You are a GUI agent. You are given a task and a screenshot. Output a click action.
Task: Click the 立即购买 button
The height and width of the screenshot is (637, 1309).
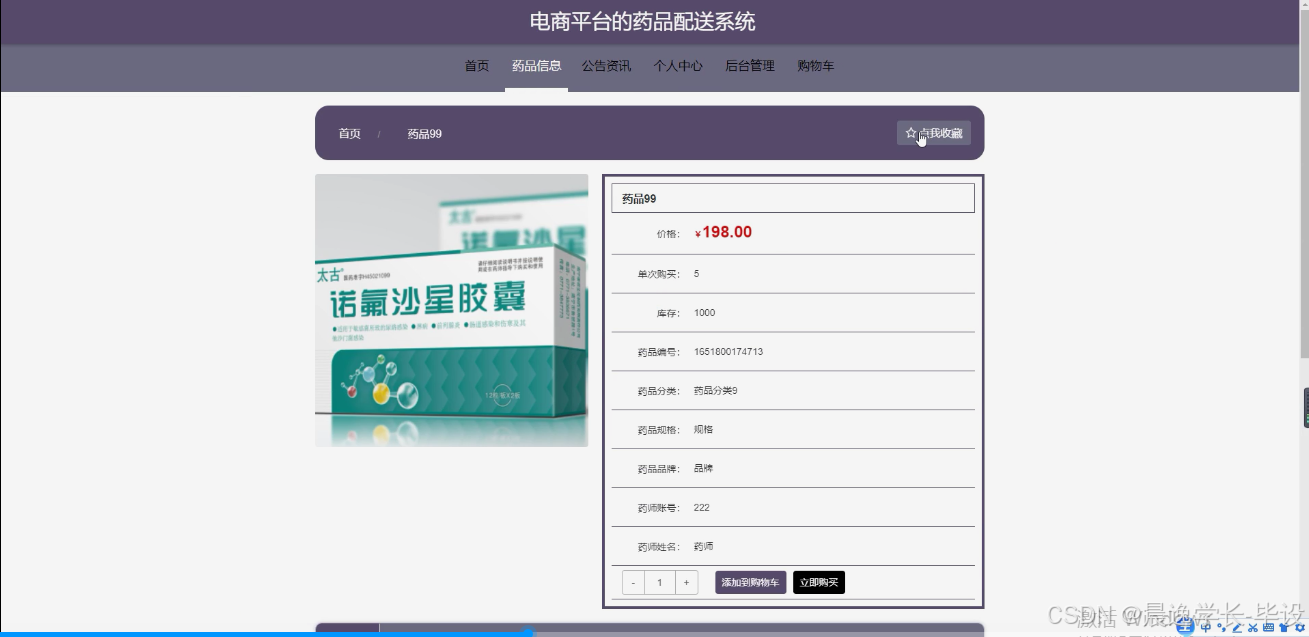tap(819, 583)
